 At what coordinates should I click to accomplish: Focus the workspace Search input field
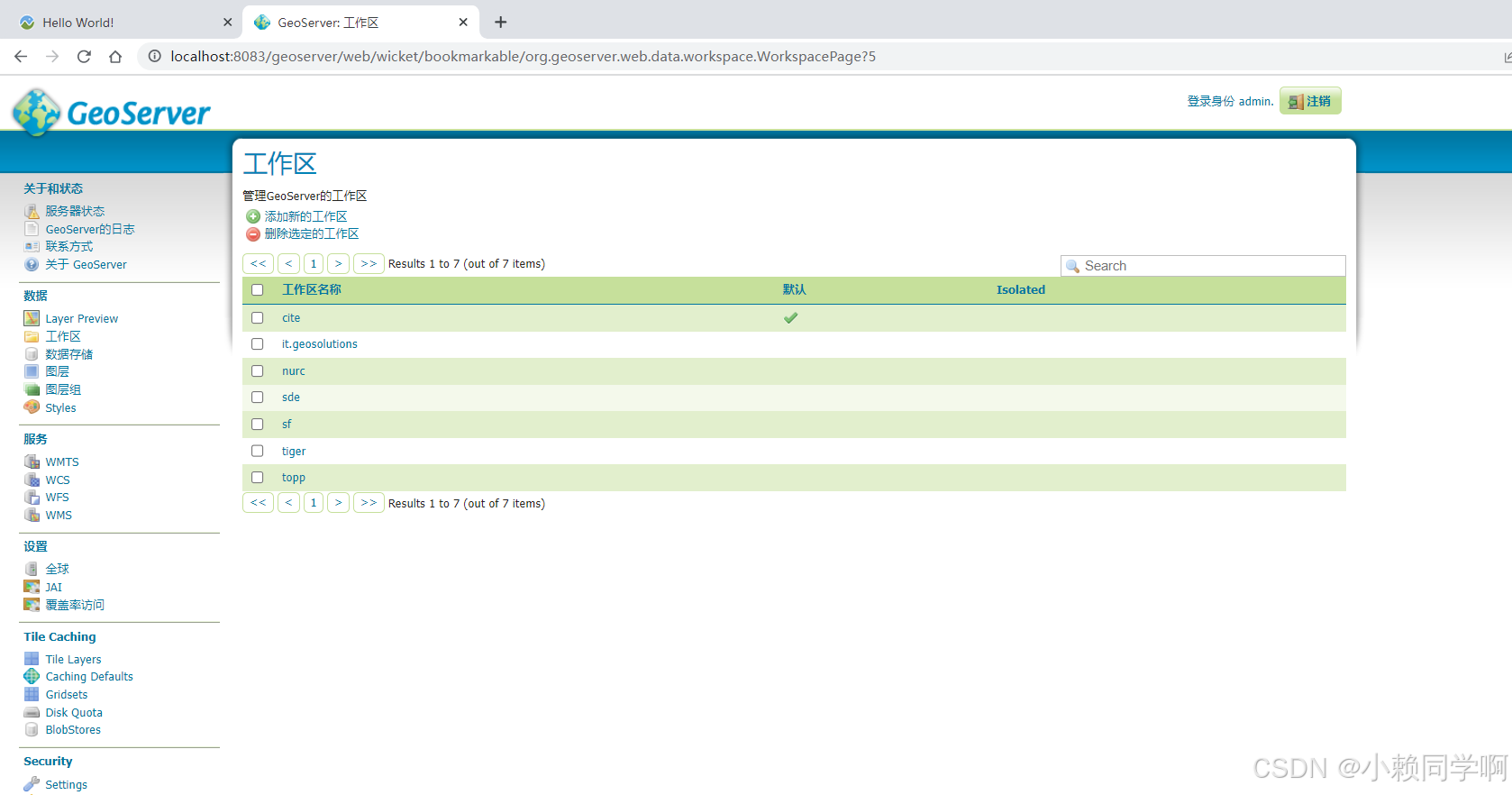1203,266
